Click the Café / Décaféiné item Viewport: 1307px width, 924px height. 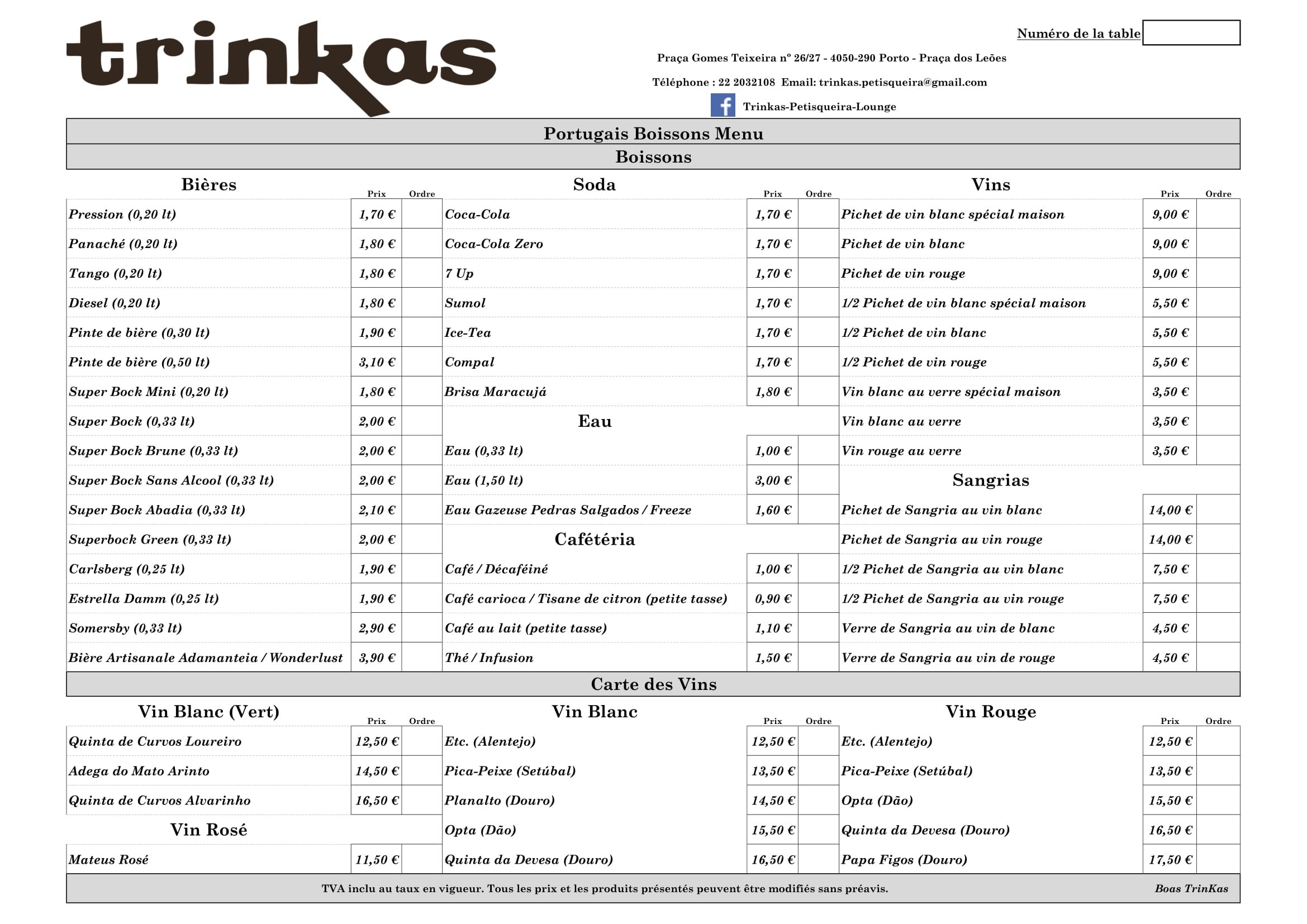[x=496, y=569]
